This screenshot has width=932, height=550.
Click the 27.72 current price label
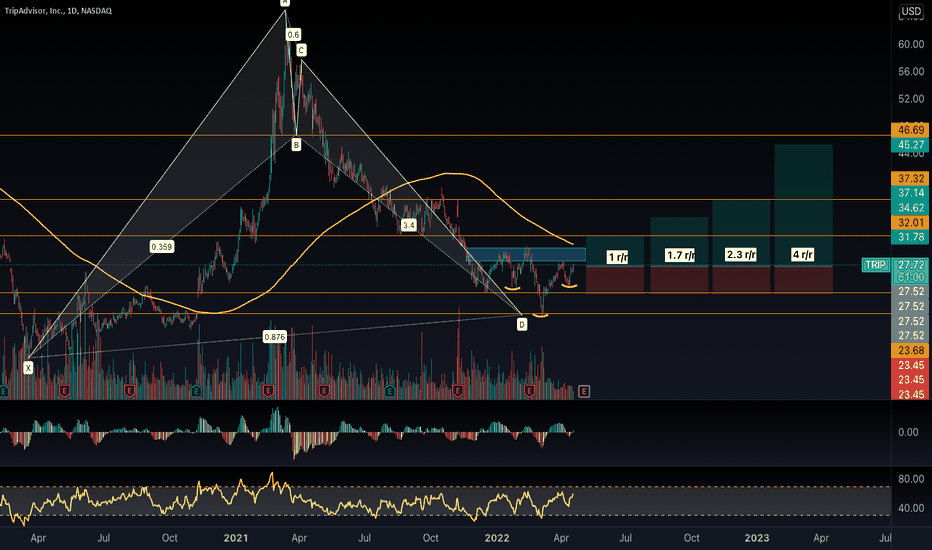click(911, 265)
